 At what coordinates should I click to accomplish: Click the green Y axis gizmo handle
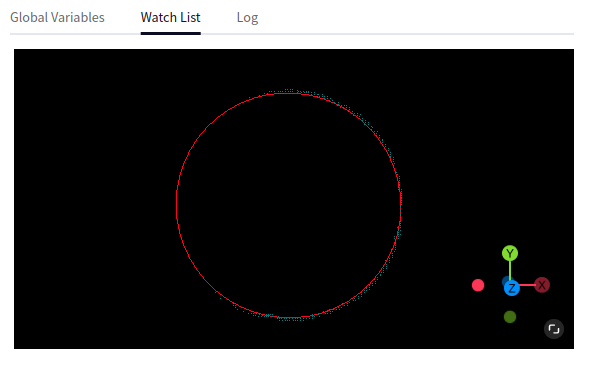tap(510, 254)
